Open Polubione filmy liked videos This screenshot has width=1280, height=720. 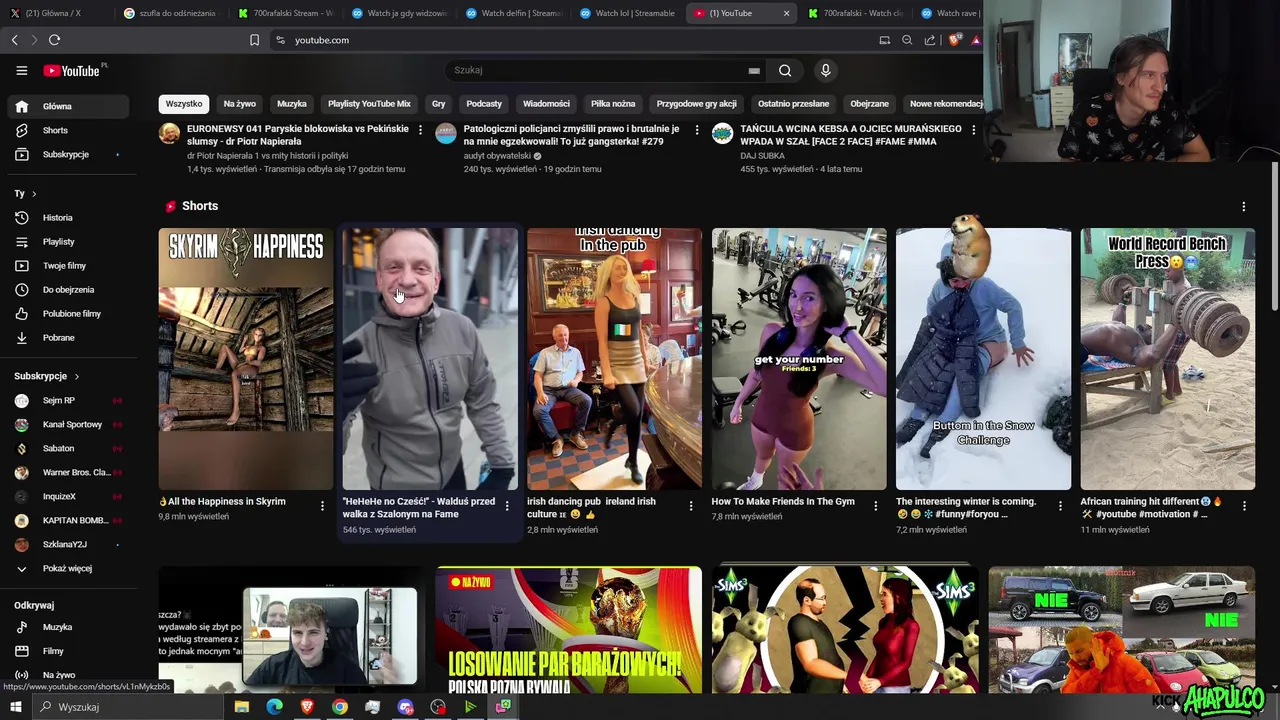coord(68,313)
